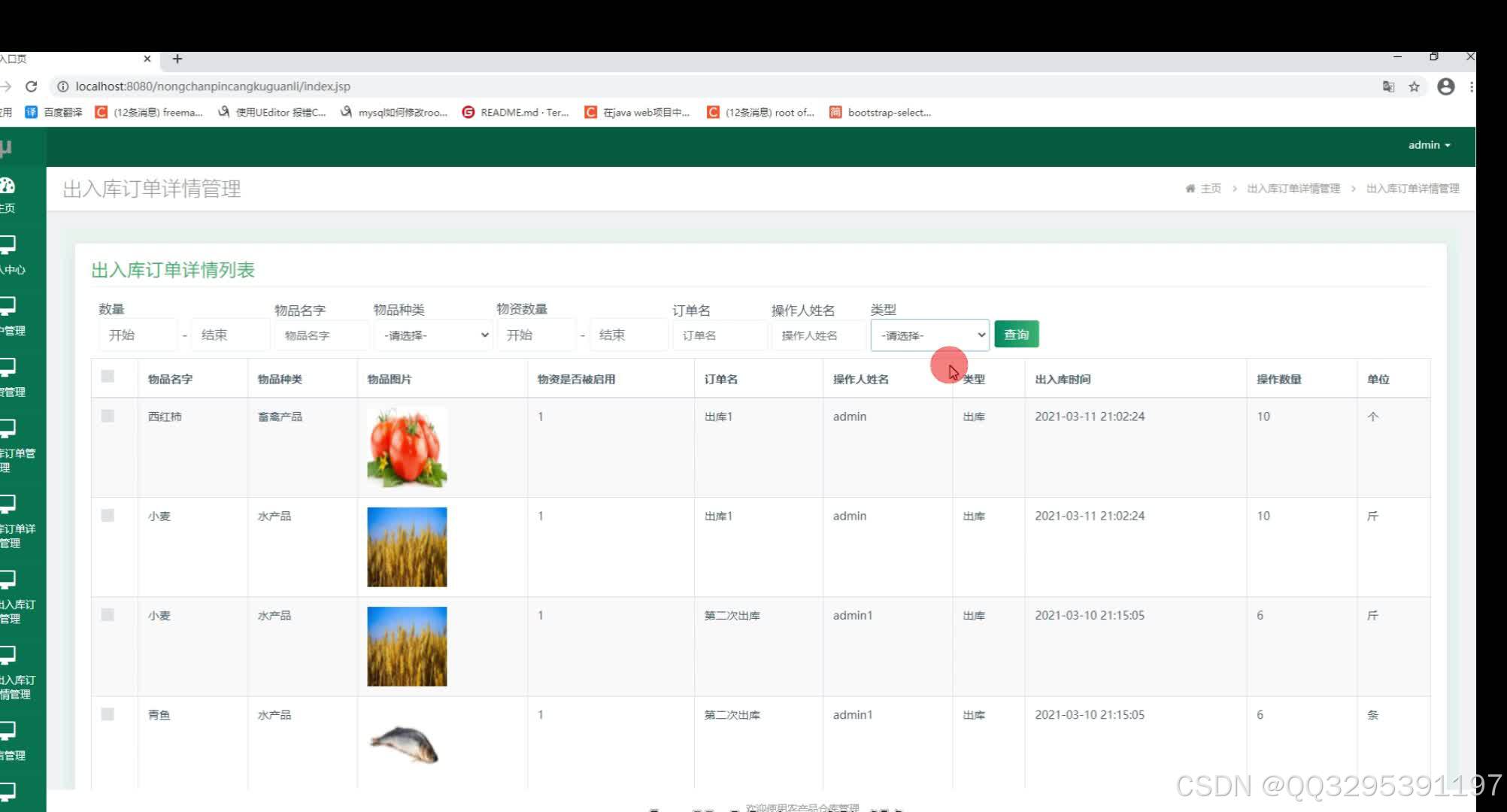Click the green 查询 search button

point(1017,335)
